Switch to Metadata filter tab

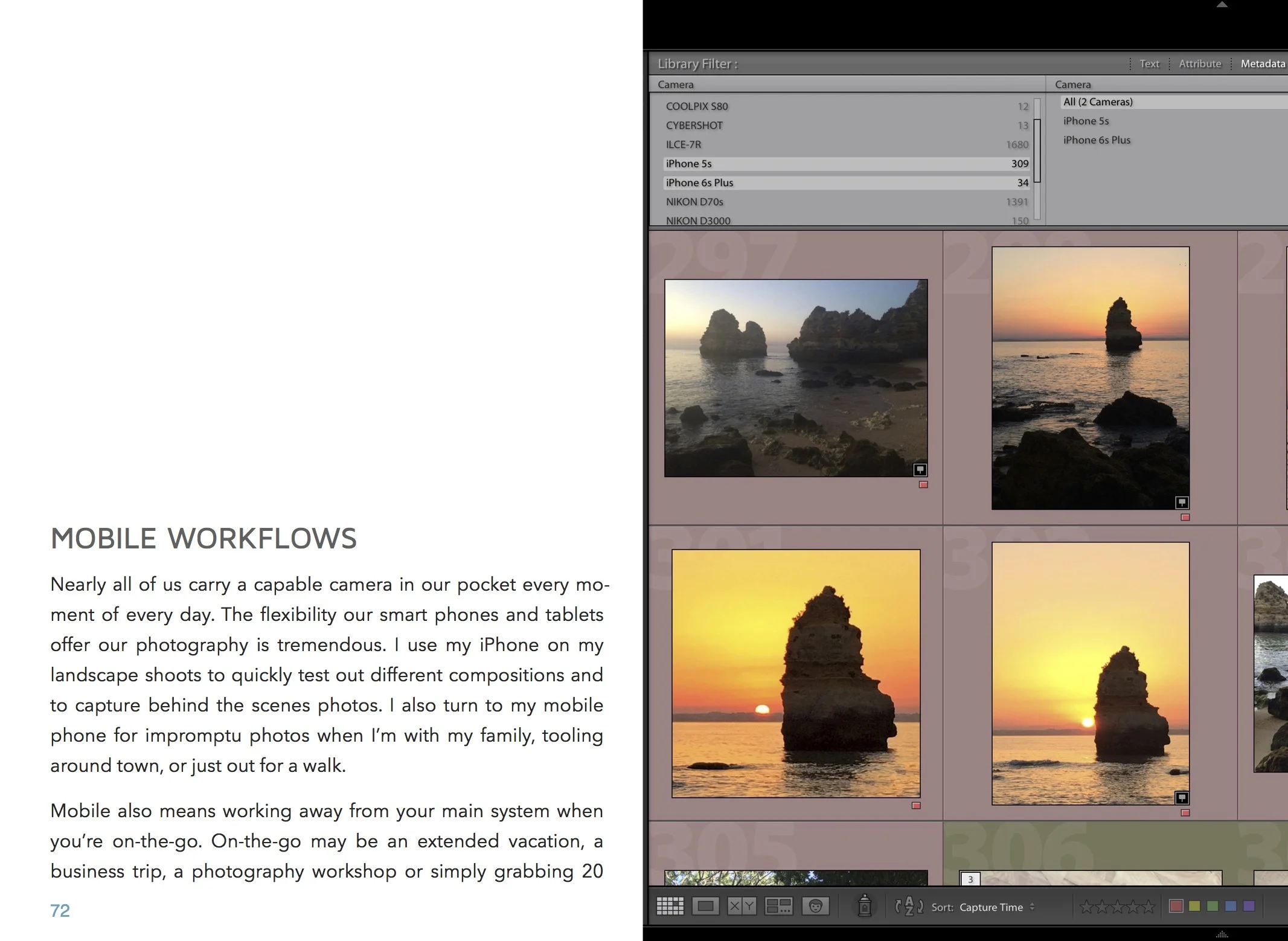pos(1263,63)
